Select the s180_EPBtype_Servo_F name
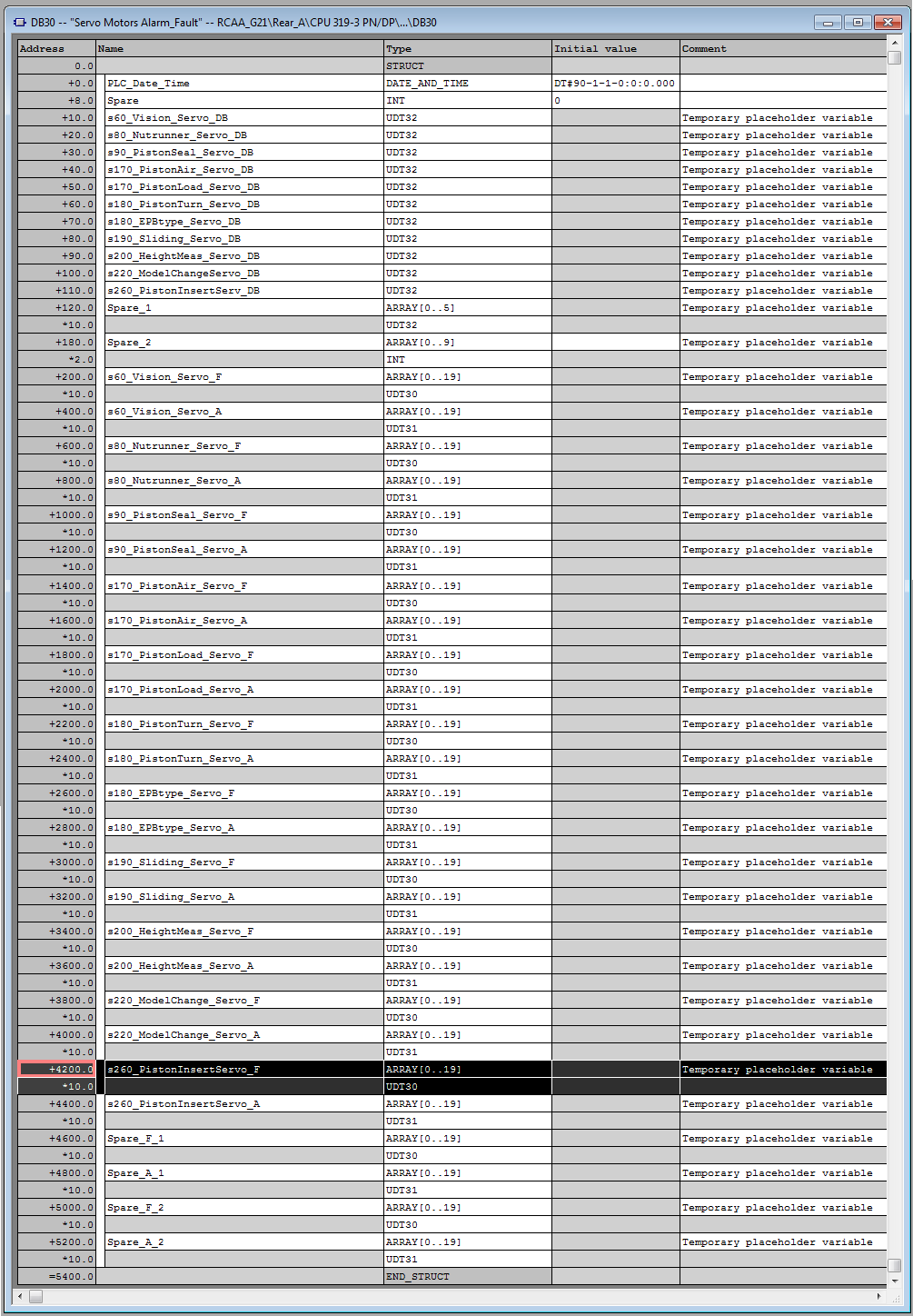This screenshot has width=913, height=1316. [244, 793]
